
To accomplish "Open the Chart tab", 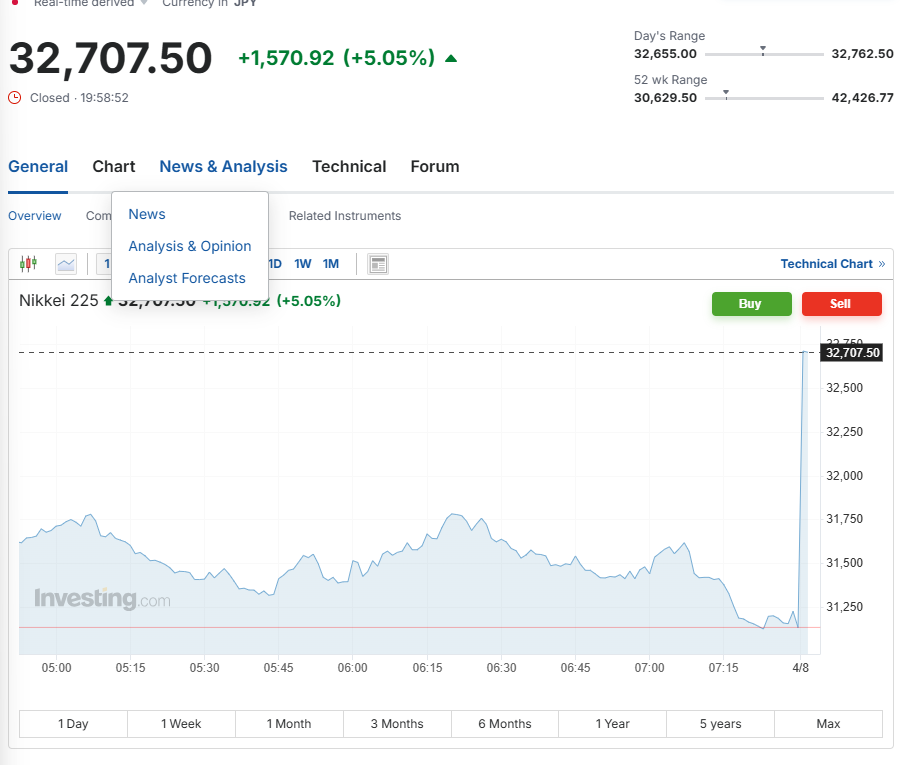I will [114, 167].
